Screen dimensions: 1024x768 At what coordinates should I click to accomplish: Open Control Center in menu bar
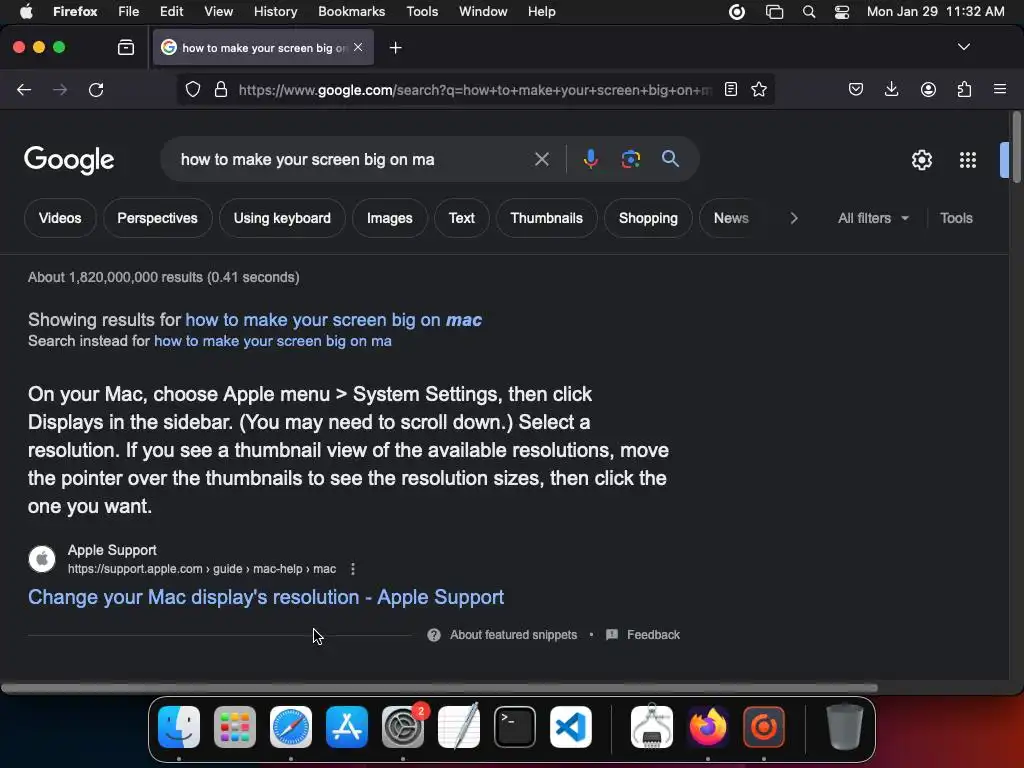[842, 12]
